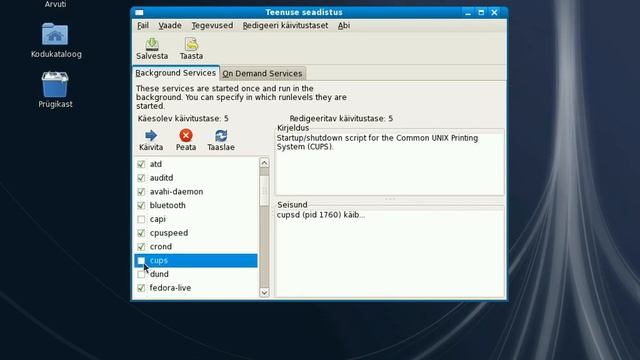Select the highlighted cups service row

tap(196, 260)
